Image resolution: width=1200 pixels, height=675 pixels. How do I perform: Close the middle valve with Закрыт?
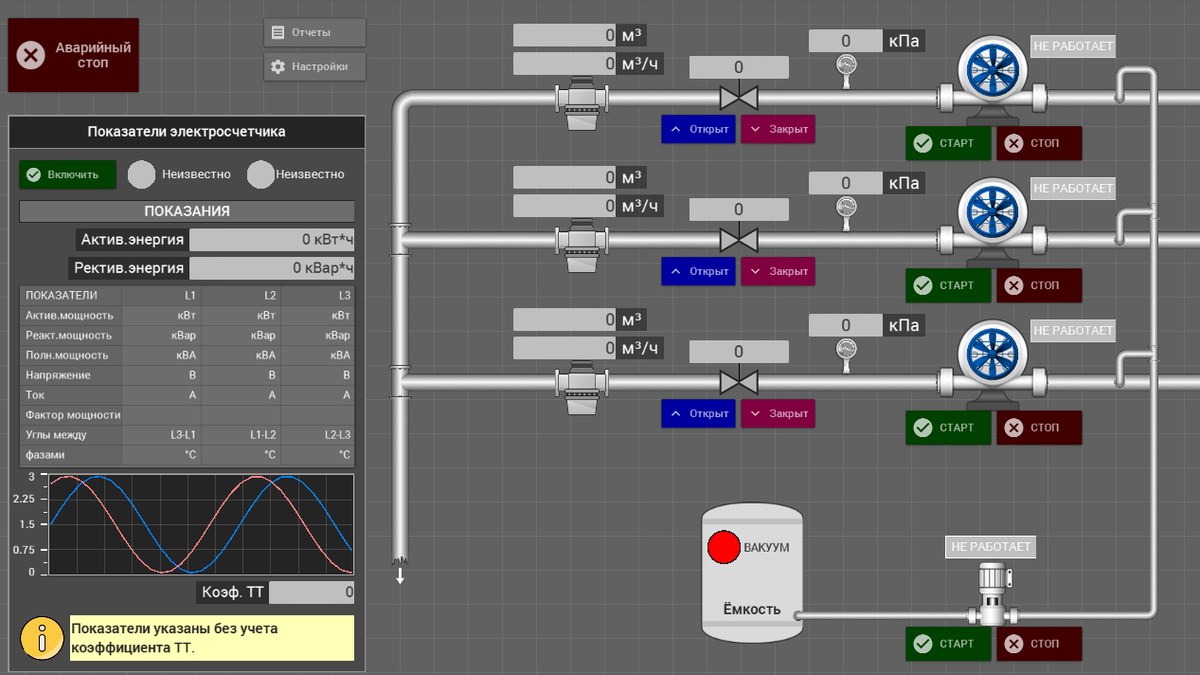(x=778, y=271)
